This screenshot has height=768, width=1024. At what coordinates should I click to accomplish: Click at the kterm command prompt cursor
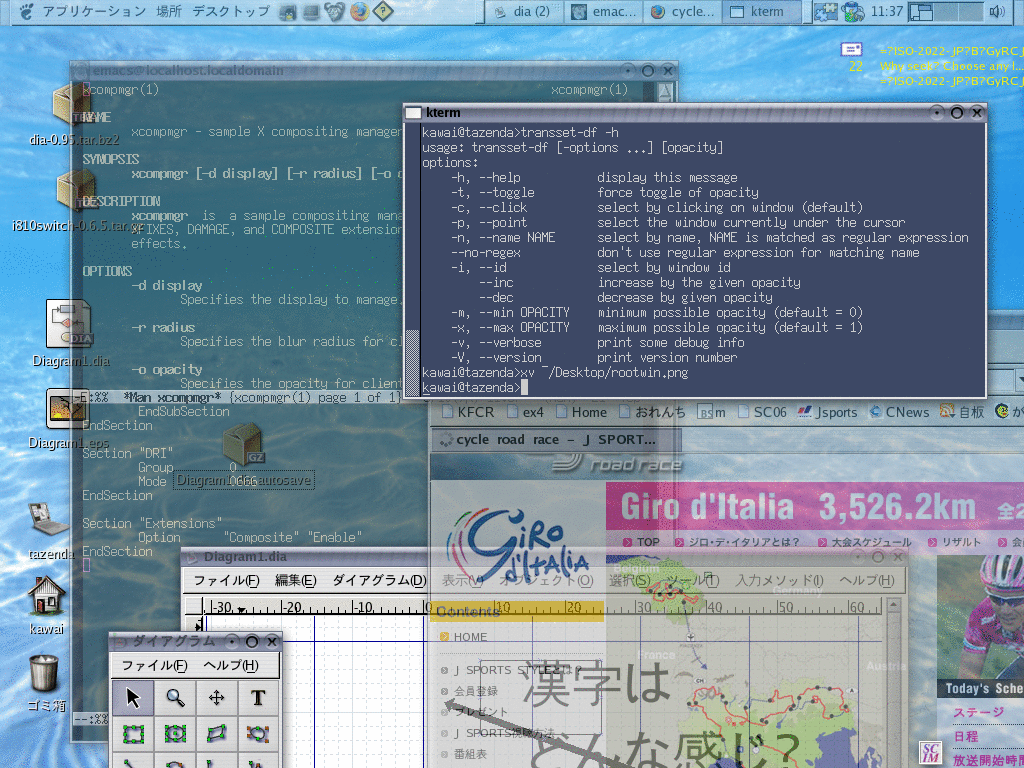(x=524, y=388)
